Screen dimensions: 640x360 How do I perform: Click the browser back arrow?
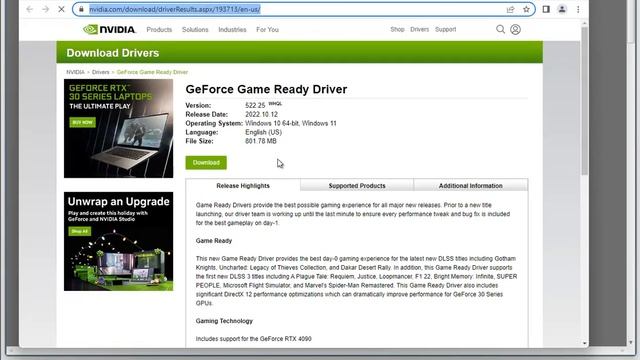coord(29,9)
